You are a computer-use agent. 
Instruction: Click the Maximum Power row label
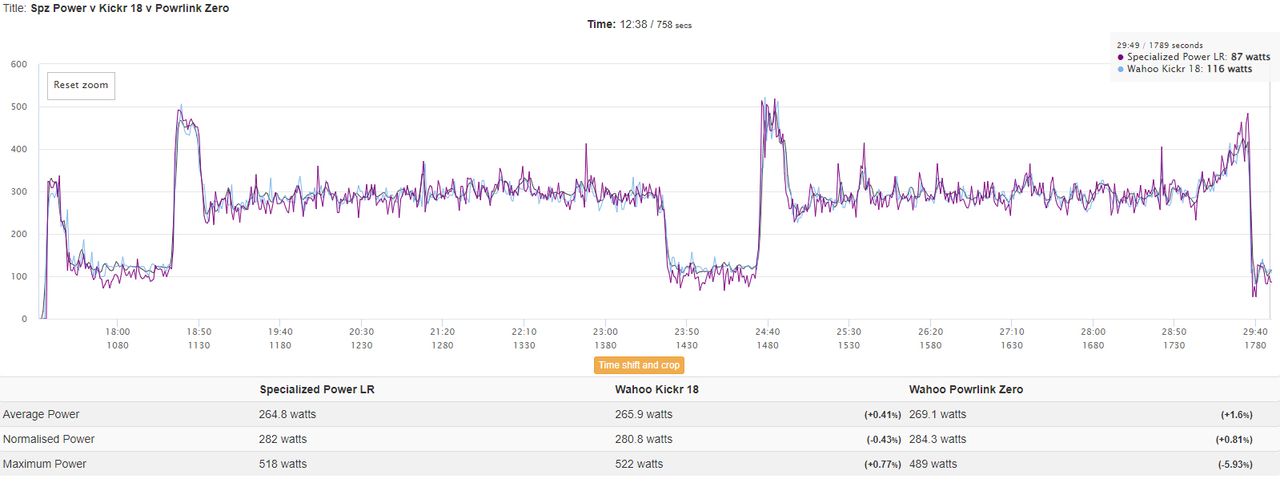pyautogui.click(x=45, y=464)
